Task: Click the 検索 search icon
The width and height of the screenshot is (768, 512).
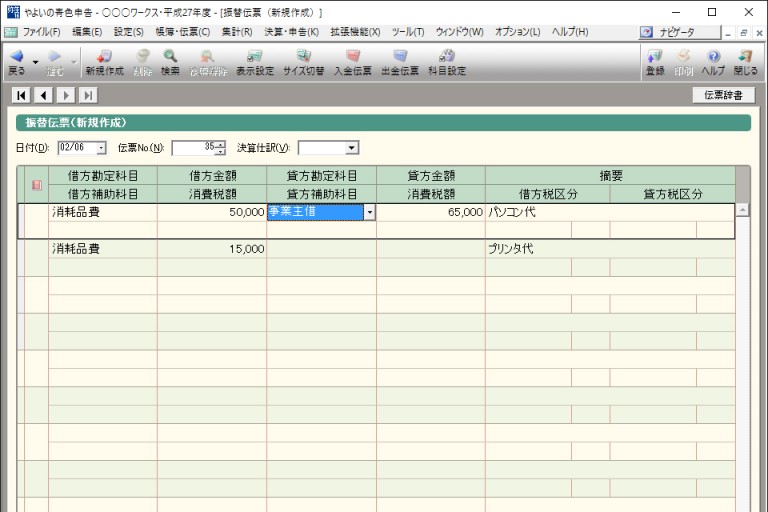Action: [171, 62]
